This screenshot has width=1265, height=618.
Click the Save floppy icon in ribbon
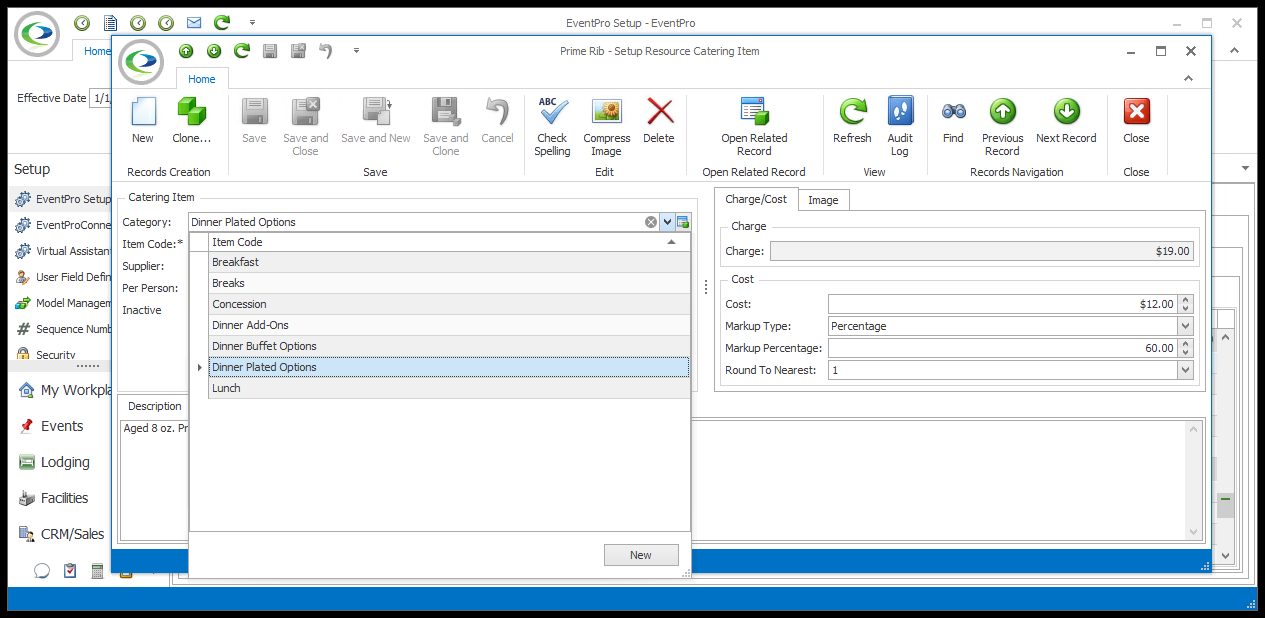tap(255, 111)
